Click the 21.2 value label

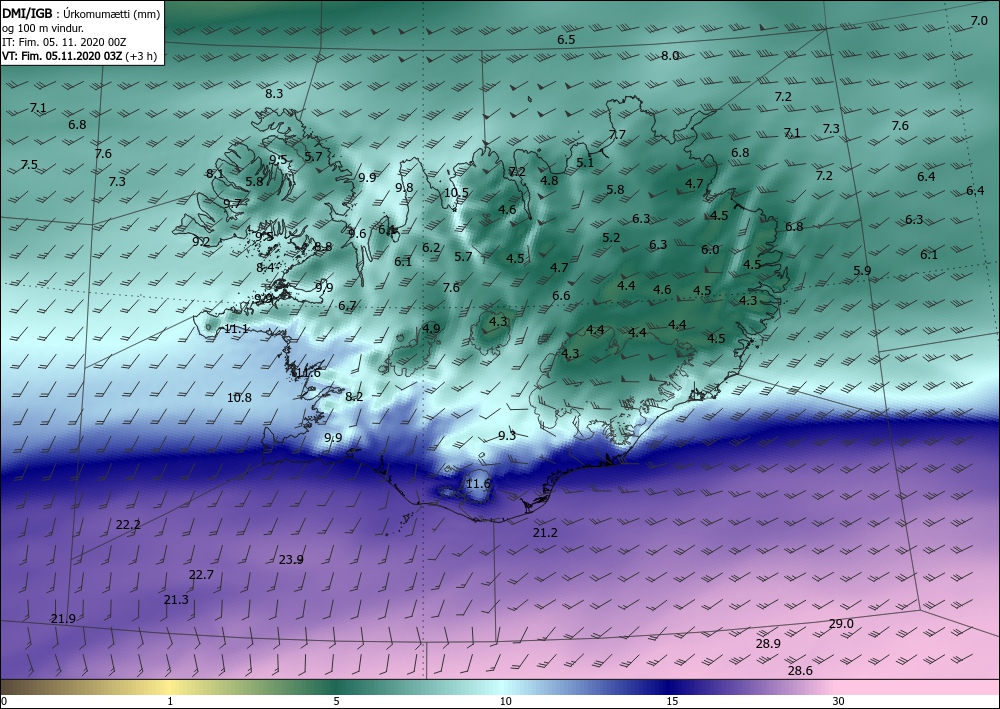tap(545, 532)
